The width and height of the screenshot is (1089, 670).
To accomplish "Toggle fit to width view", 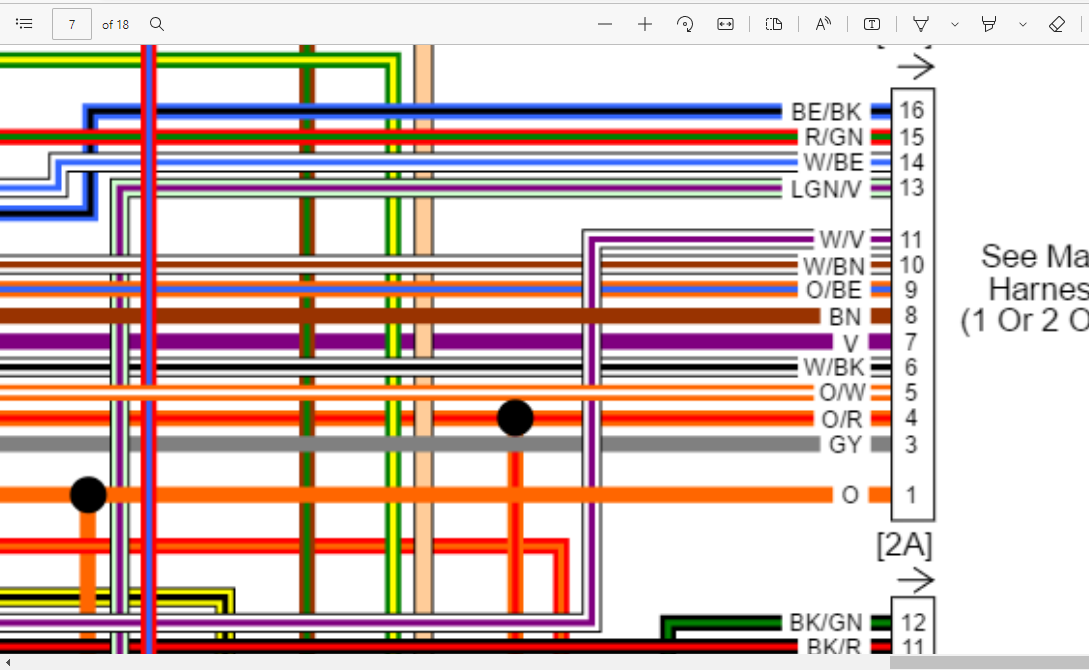I will tap(726, 24).
